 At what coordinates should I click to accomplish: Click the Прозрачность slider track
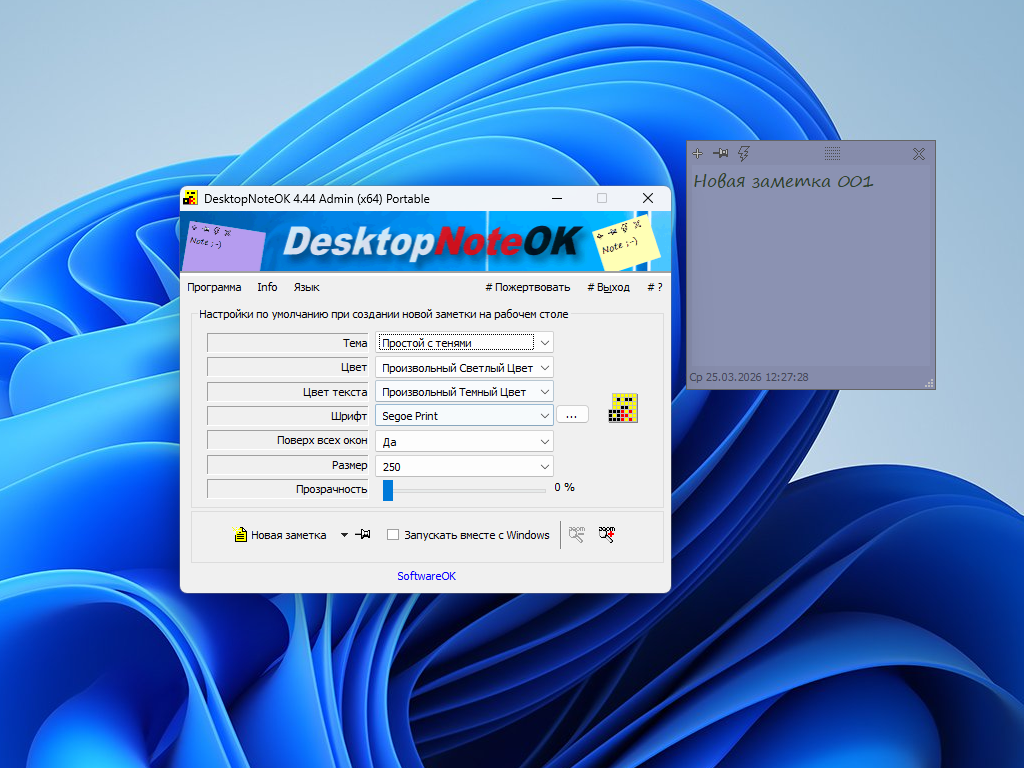[x=465, y=489]
